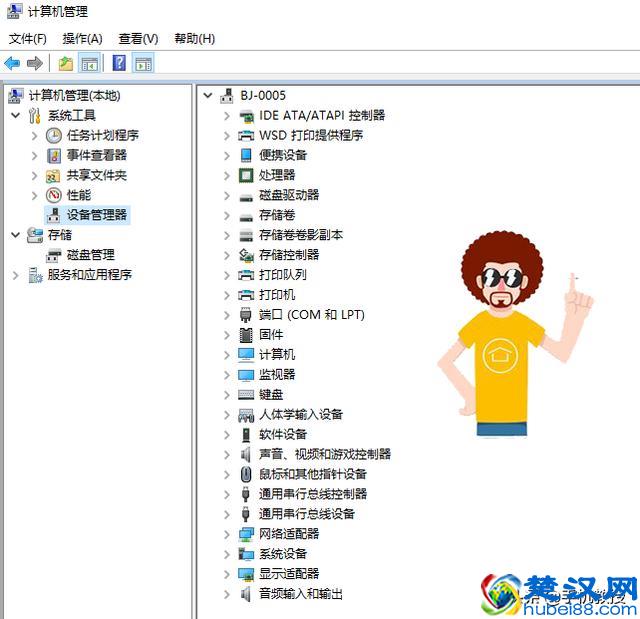The width and height of the screenshot is (640, 619).
Task: Expand the 磁盘驱动器 category
Action: (227, 195)
